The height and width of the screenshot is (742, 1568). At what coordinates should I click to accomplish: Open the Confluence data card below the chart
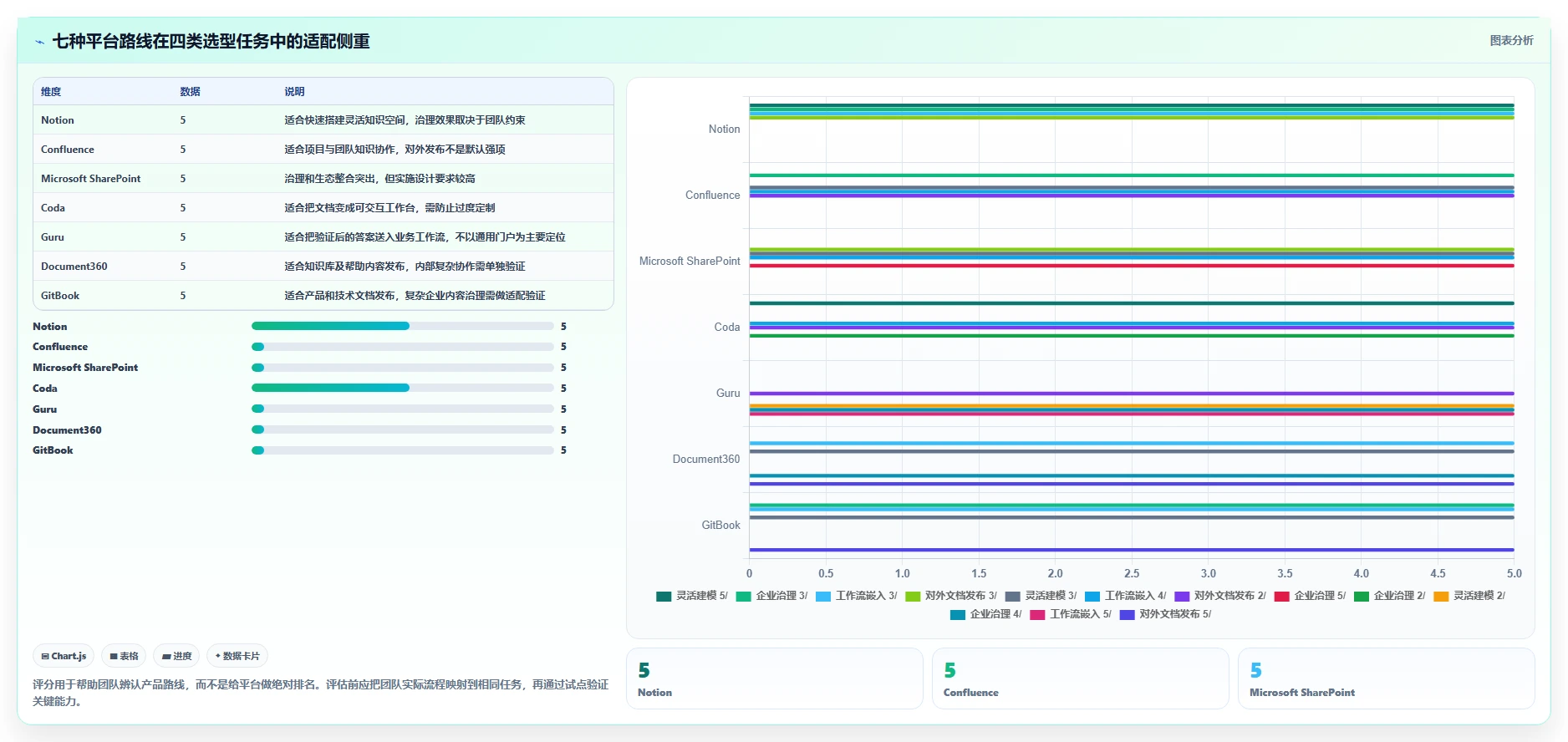[1080, 678]
